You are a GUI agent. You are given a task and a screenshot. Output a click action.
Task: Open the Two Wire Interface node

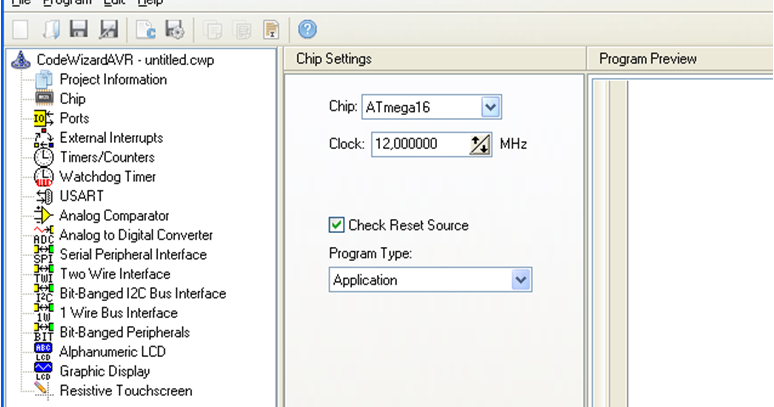[x=115, y=274]
